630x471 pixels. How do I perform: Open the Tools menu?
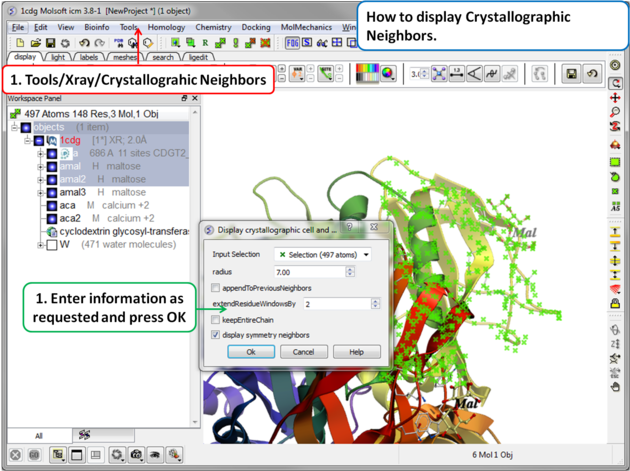pos(129,27)
